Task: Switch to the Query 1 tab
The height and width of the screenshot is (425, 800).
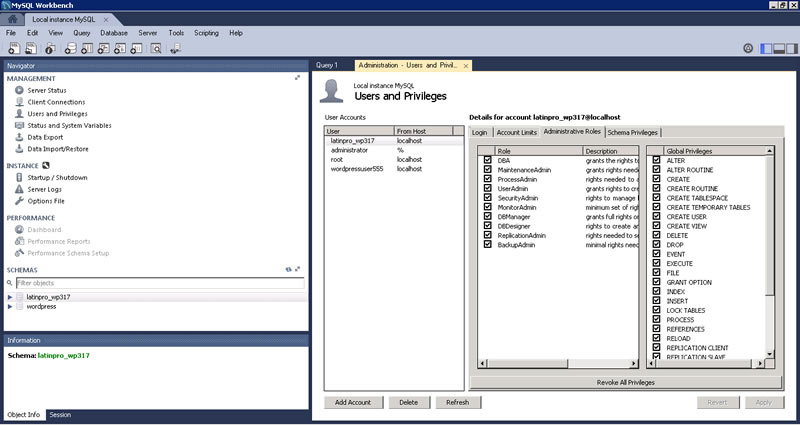Action: click(327, 65)
